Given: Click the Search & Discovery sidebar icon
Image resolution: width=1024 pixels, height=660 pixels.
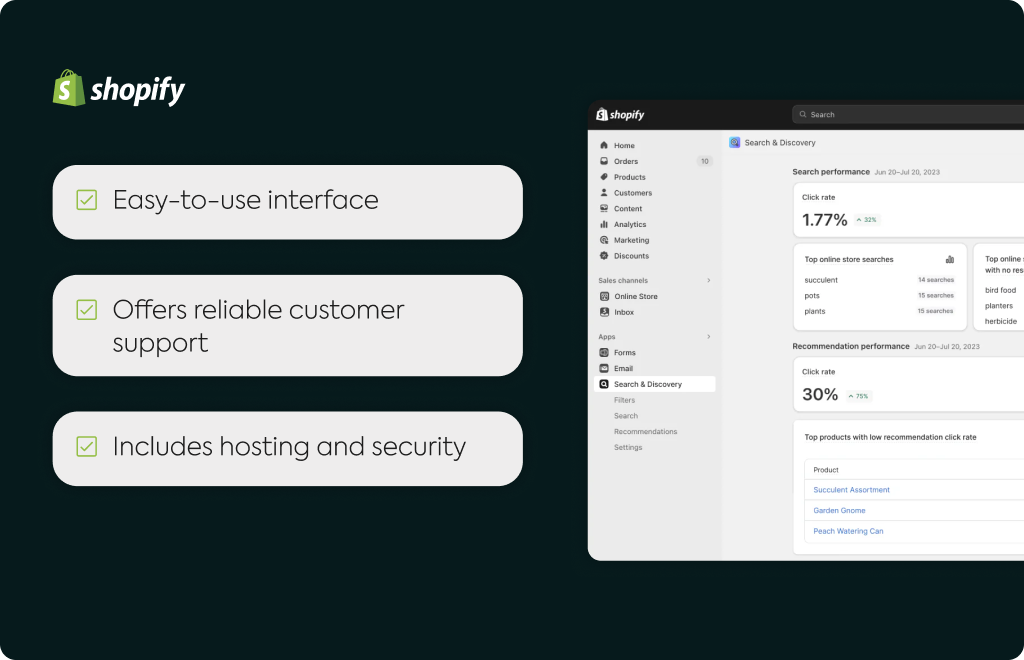Looking at the screenshot, I should pyautogui.click(x=604, y=384).
